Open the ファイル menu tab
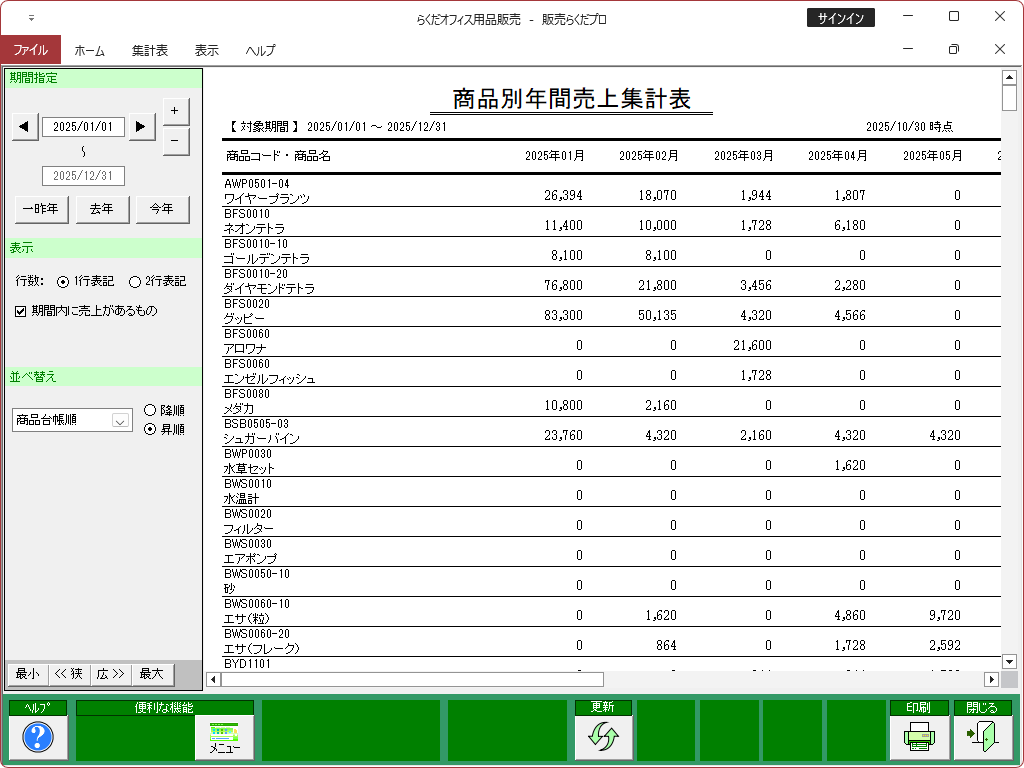Screen dimensions: 1024x768 (30, 50)
